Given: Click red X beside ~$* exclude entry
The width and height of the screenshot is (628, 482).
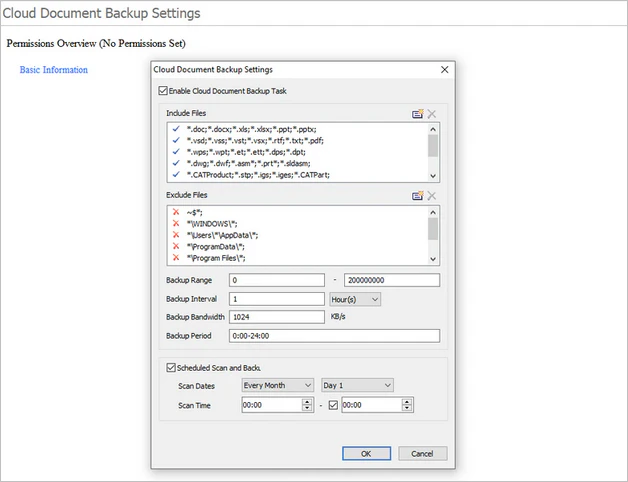Looking at the screenshot, I should tap(176, 212).
